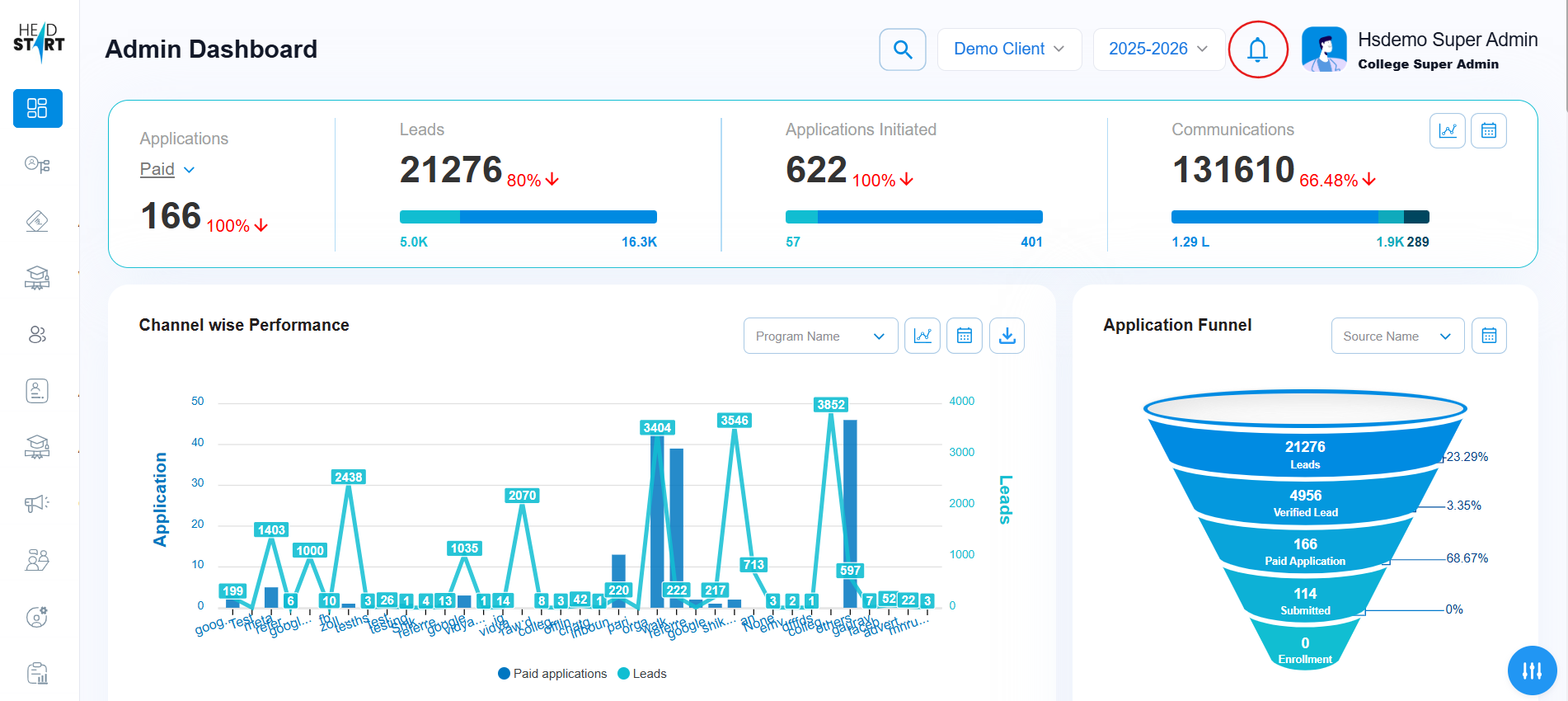
Task: Download the Channel wise Performance chart
Action: [x=1007, y=336]
